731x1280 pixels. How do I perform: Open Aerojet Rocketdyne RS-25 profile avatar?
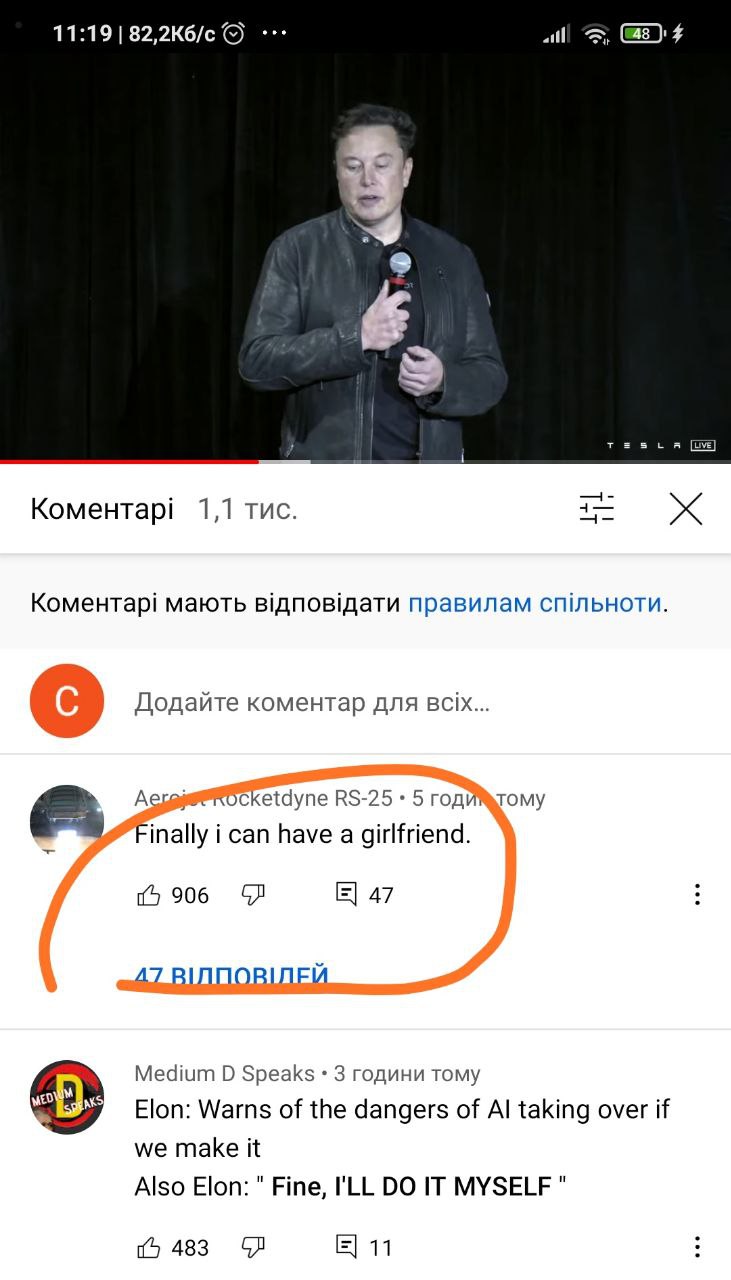pyautogui.click(x=67, y=819)
